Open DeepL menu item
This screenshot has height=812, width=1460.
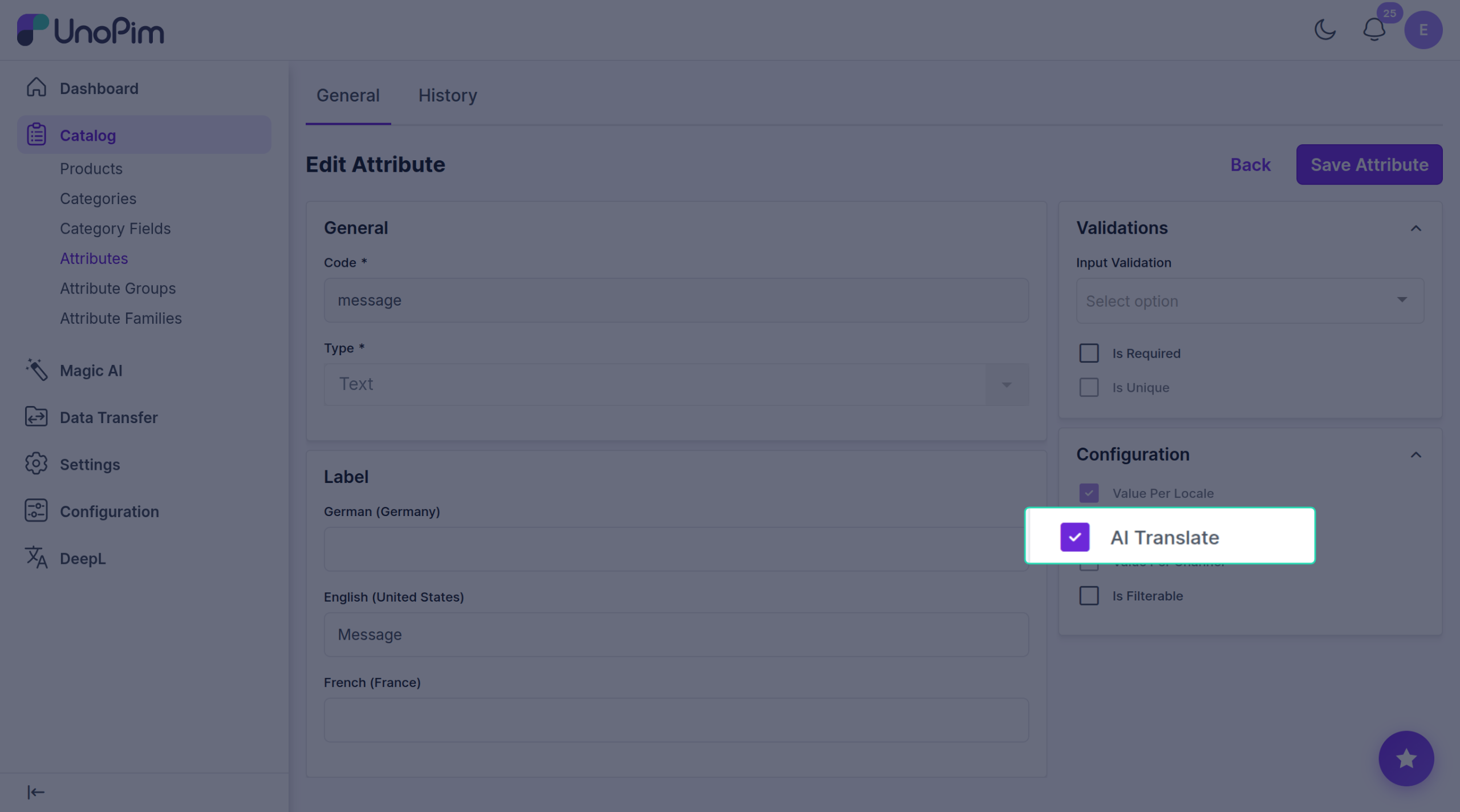(x=144, y=558)
